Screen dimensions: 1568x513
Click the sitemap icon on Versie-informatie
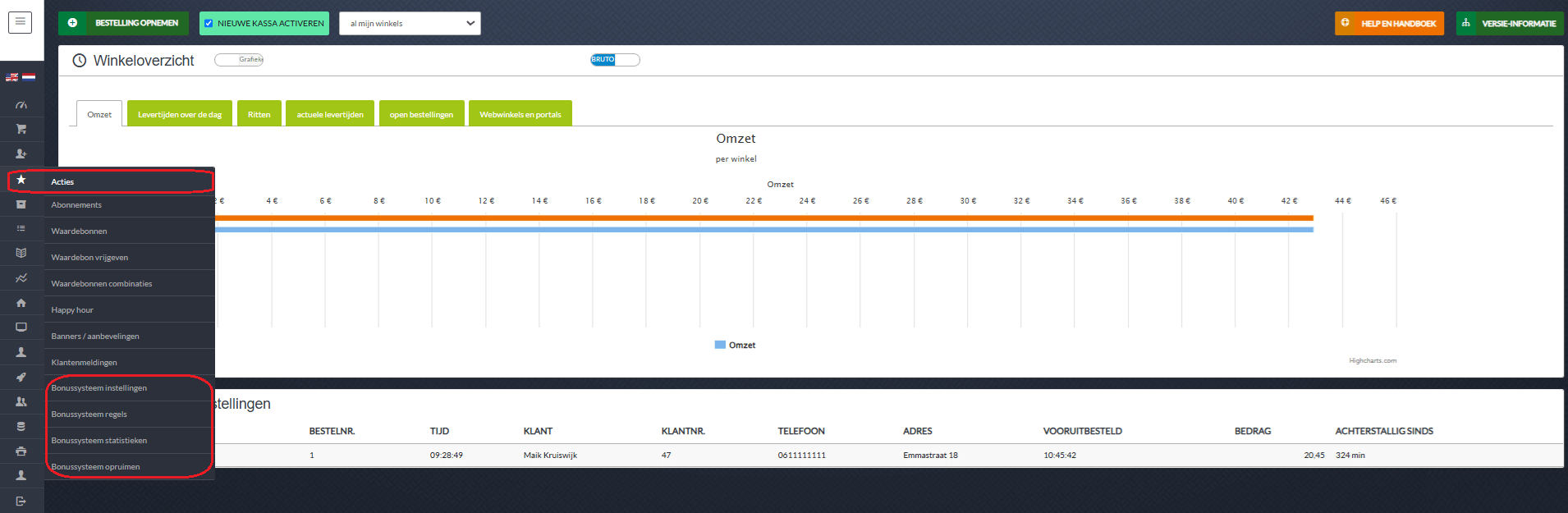point(1466,23)
